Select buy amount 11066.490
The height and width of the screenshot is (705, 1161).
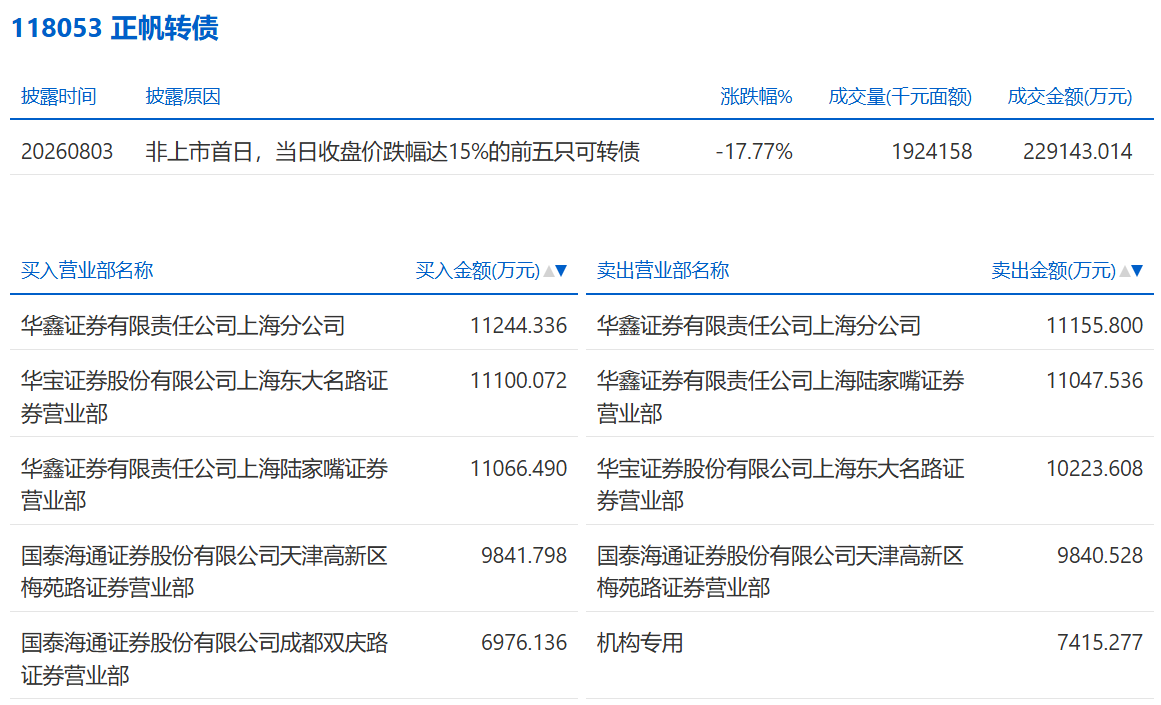(518, 469)
